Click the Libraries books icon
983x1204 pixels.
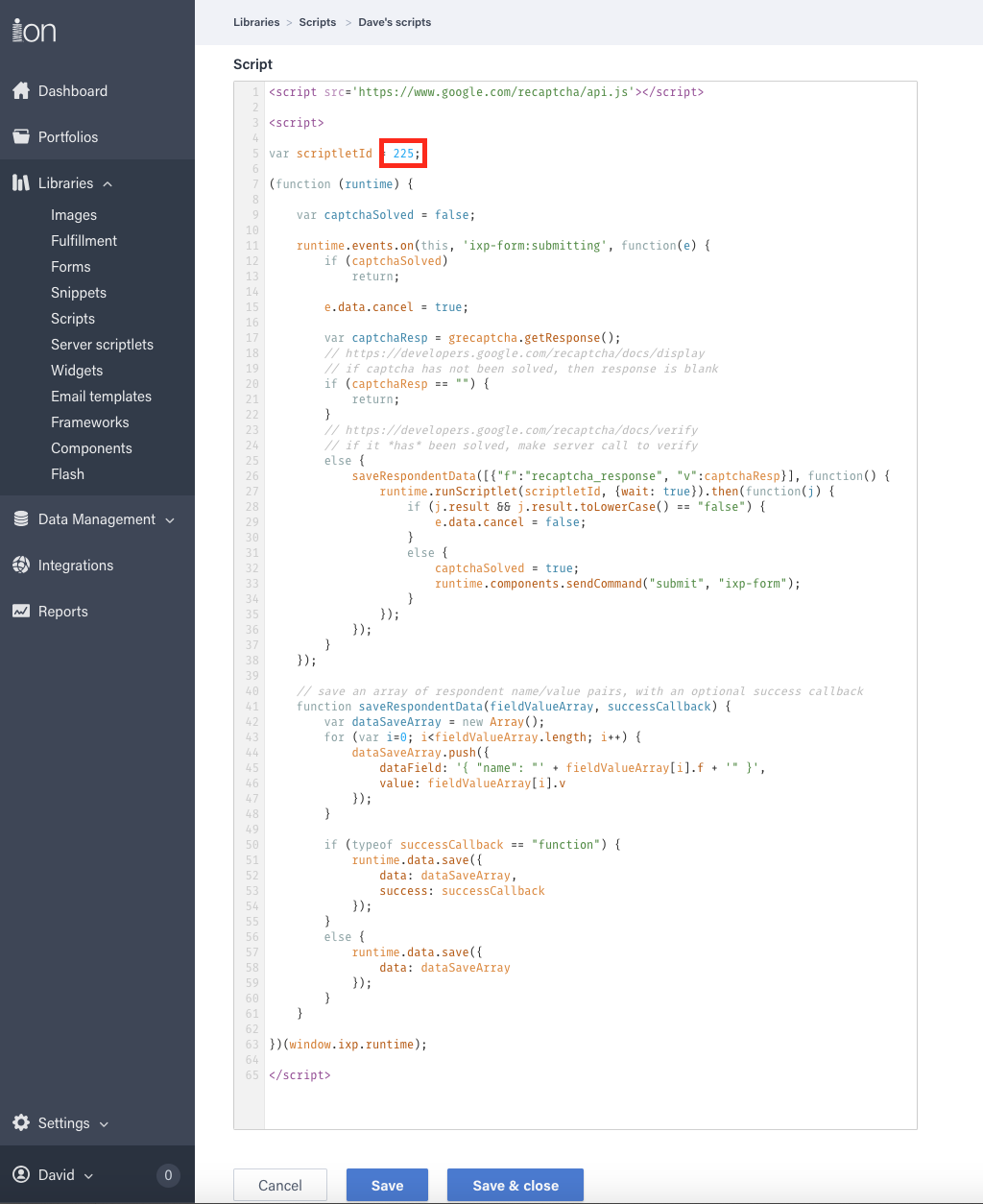tap(21, 183)
